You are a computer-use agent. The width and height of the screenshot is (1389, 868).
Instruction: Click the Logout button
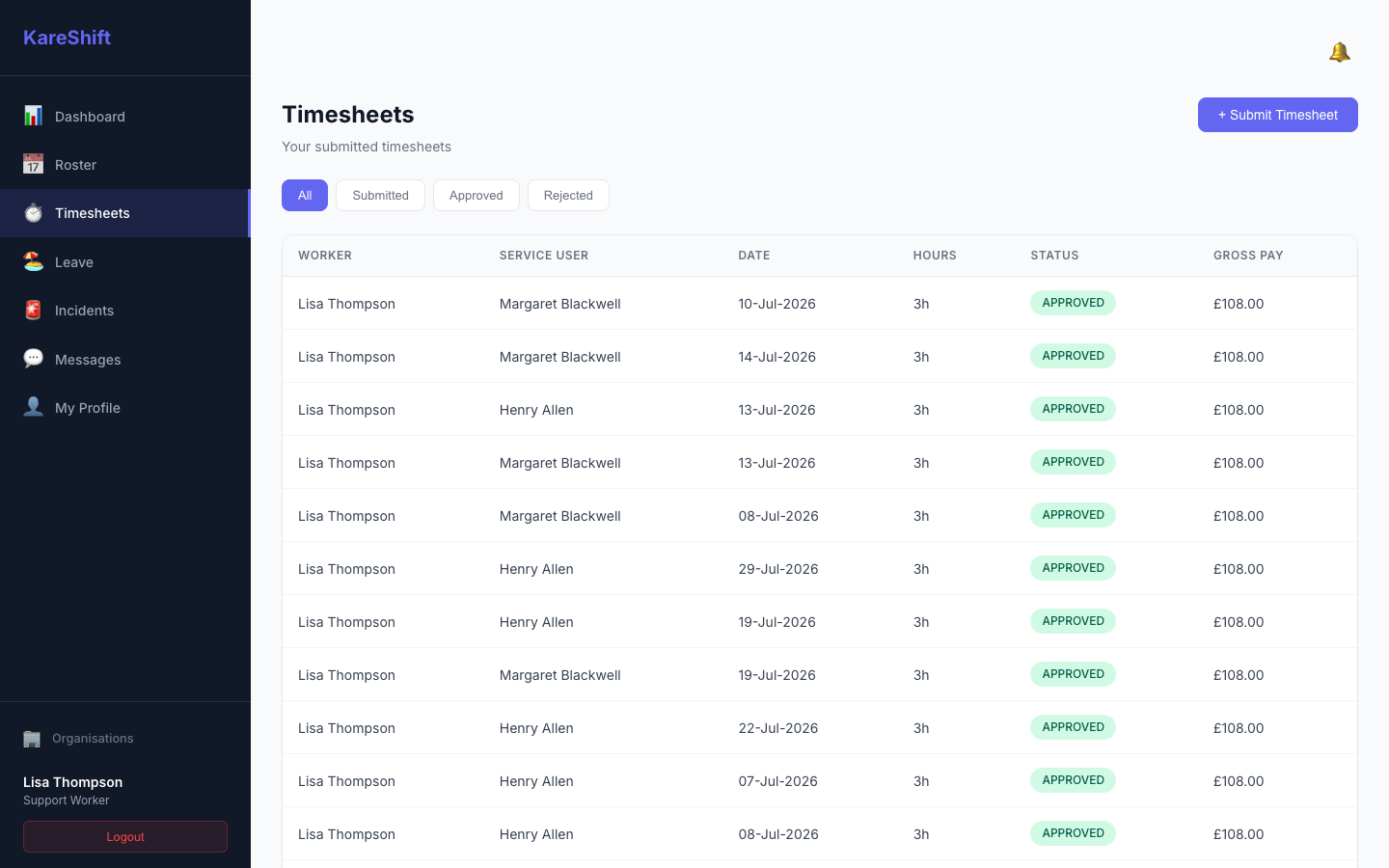[125, 837]
